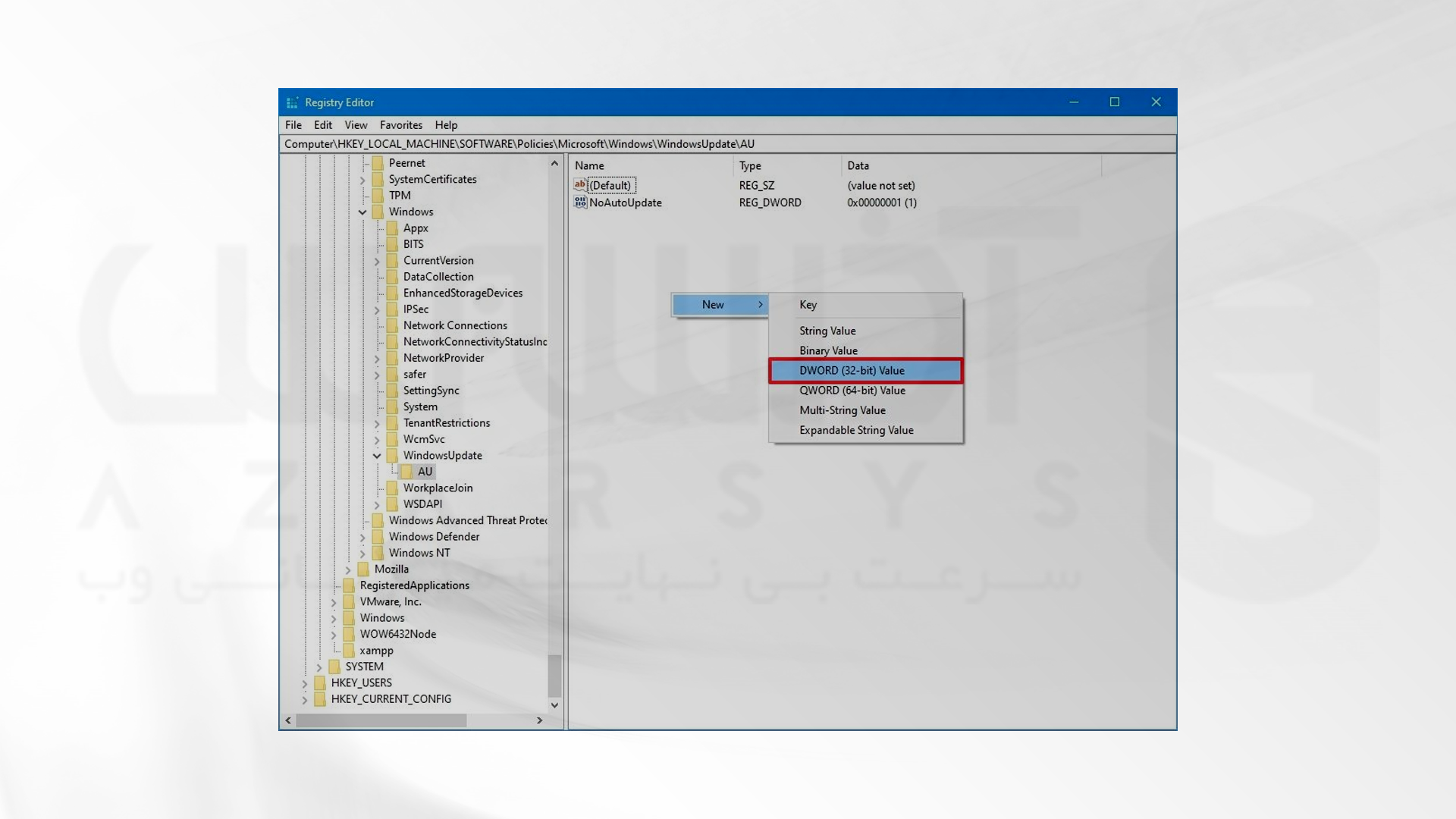
Task: Open the File menu
Action: [x=293, y=125]
